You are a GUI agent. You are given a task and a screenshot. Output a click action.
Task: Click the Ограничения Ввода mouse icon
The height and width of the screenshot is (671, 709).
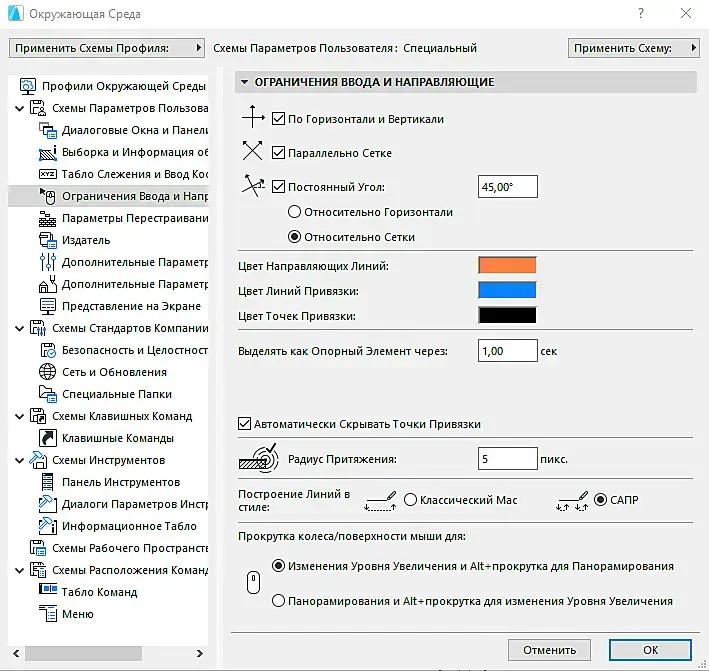tap(47, 196)
